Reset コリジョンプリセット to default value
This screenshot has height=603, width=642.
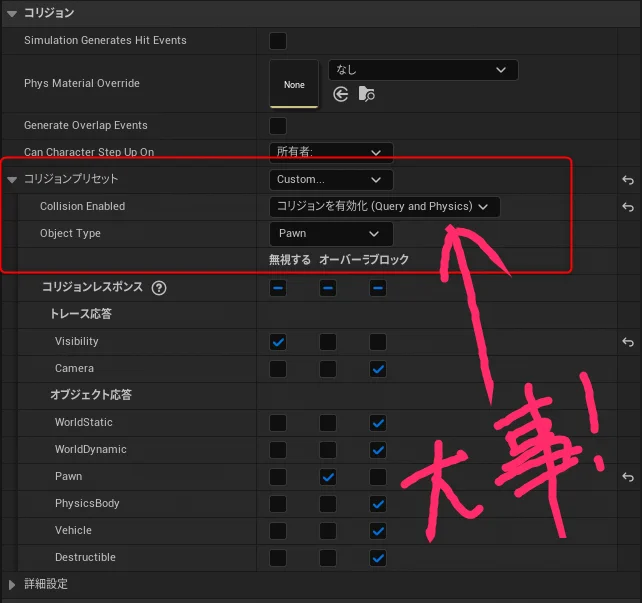(x=628, y=180)
